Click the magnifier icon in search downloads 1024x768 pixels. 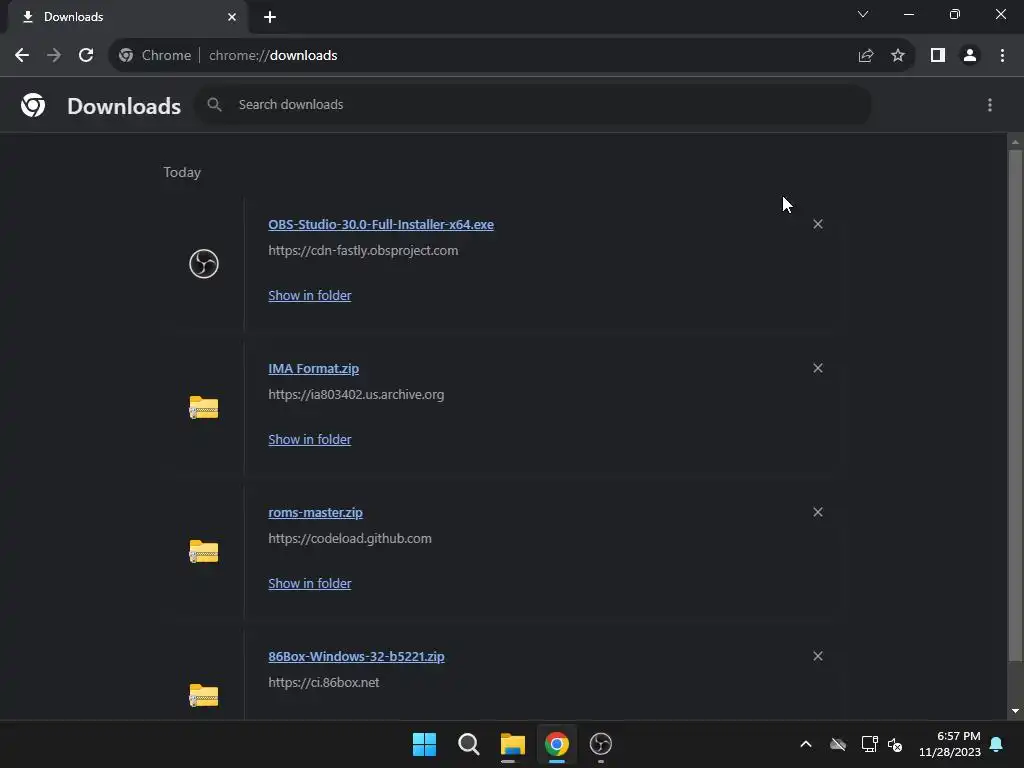point(214,104)
